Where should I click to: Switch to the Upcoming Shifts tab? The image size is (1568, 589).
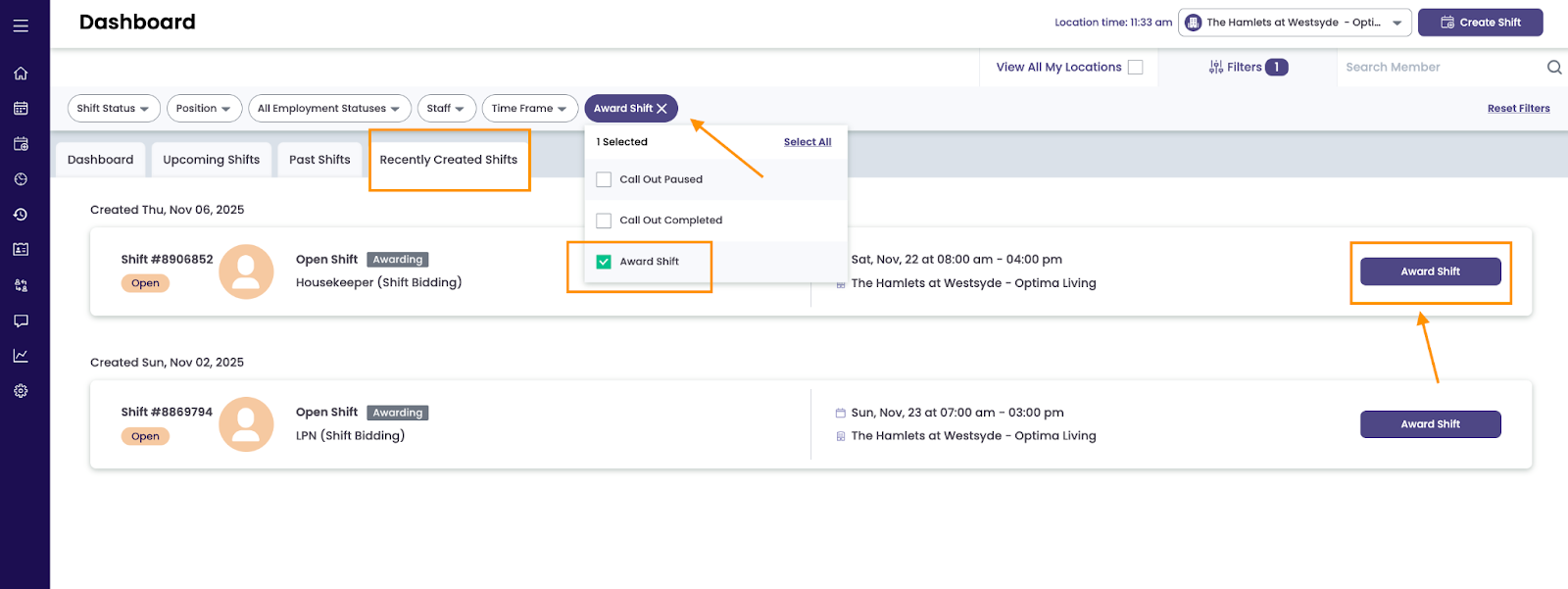[x=211, y=160]
